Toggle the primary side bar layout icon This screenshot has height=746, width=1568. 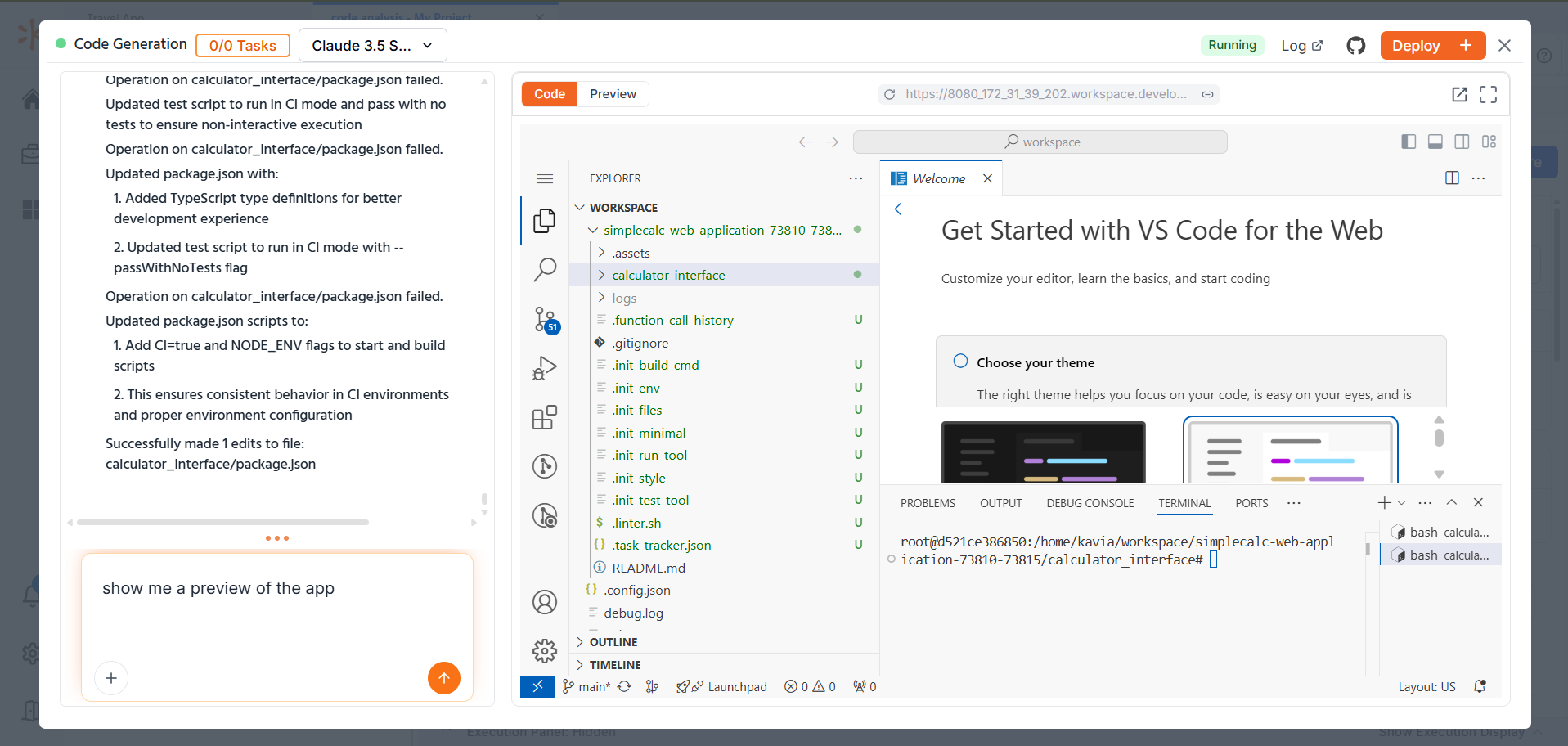[x=1409, y=142]
